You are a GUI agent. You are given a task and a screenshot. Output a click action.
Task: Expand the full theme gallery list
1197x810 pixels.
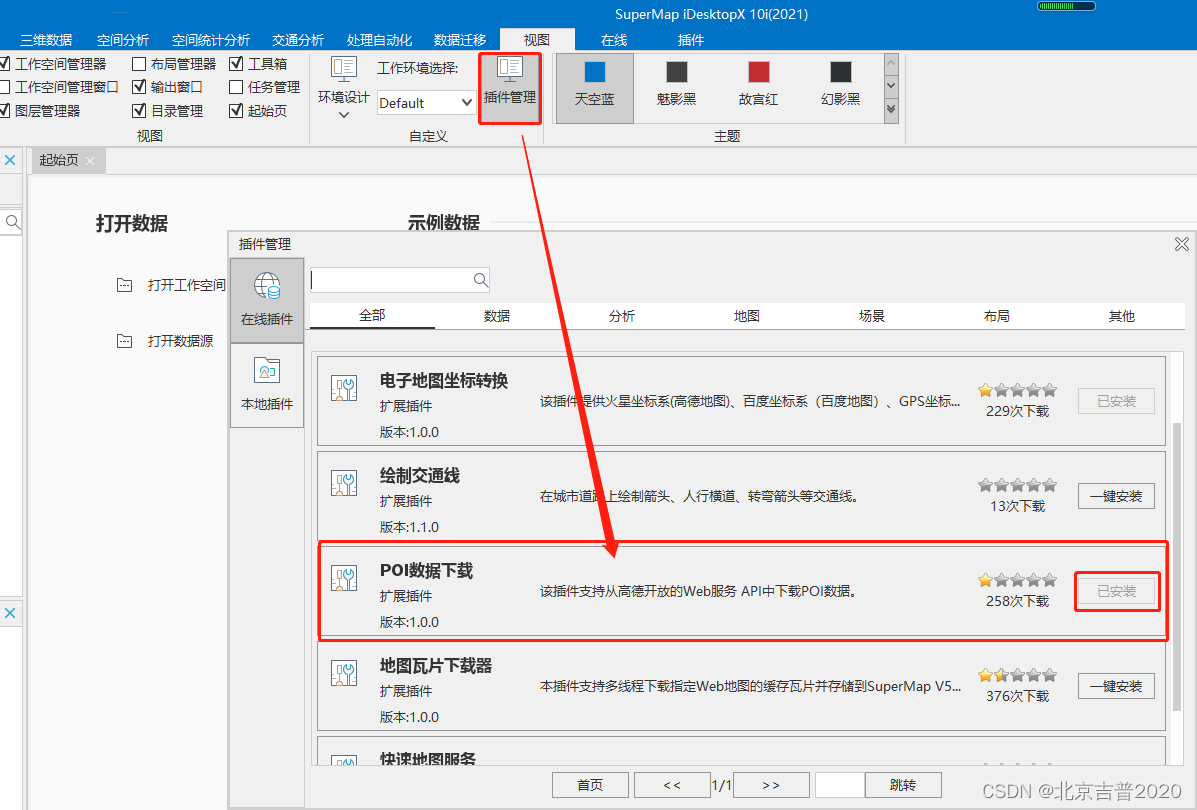[891, 110]
